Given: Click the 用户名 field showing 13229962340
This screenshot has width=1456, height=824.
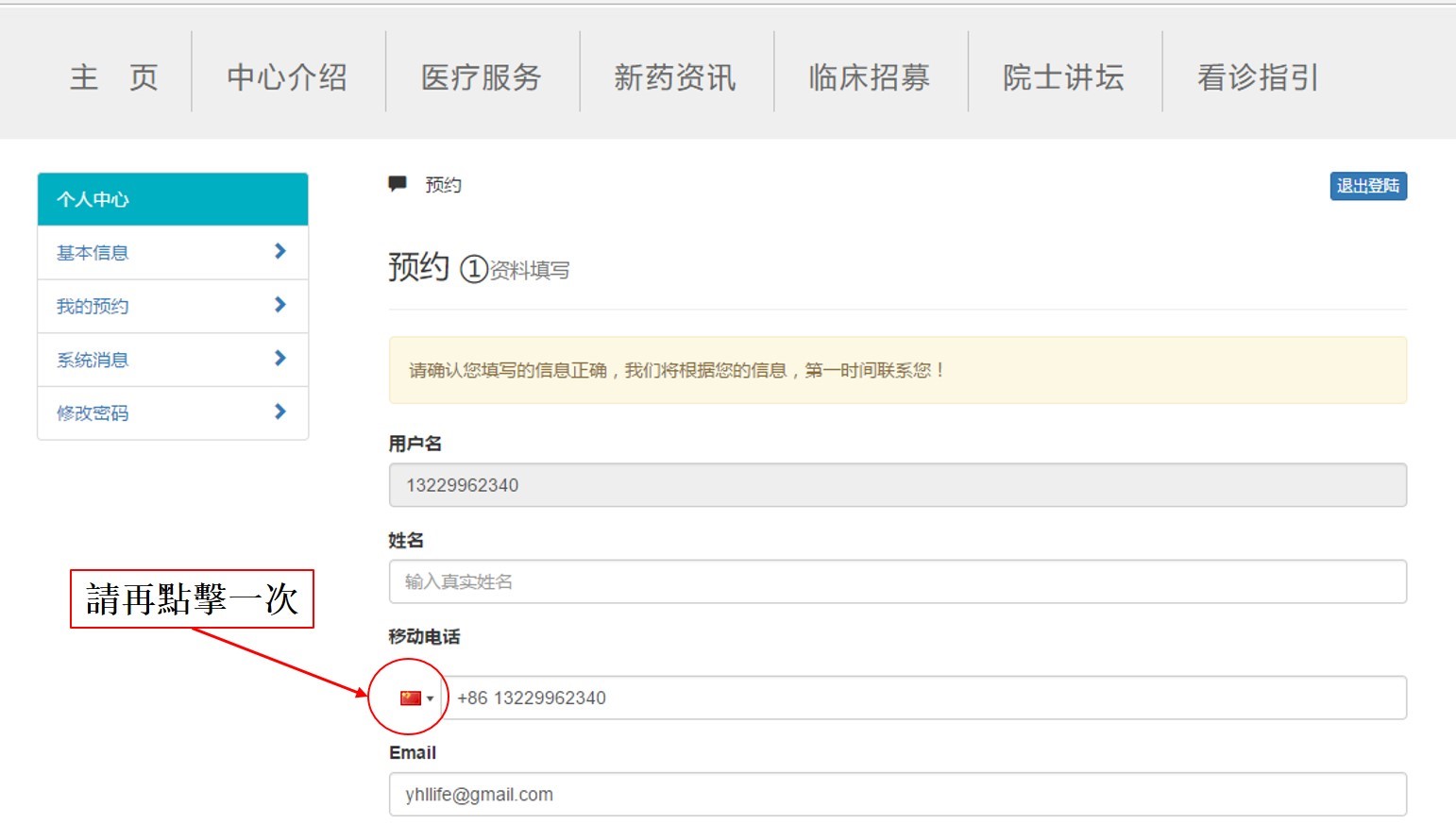Looking at the screenshot, I should tap(898, 485).
